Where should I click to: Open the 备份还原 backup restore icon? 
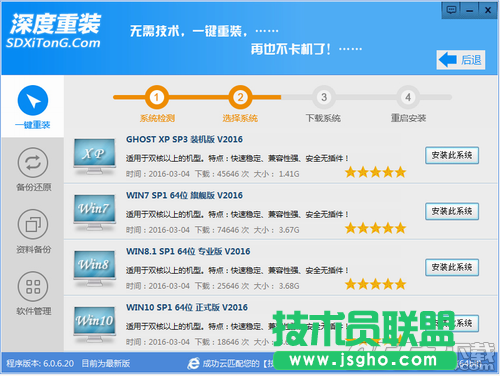pos(33,163)
